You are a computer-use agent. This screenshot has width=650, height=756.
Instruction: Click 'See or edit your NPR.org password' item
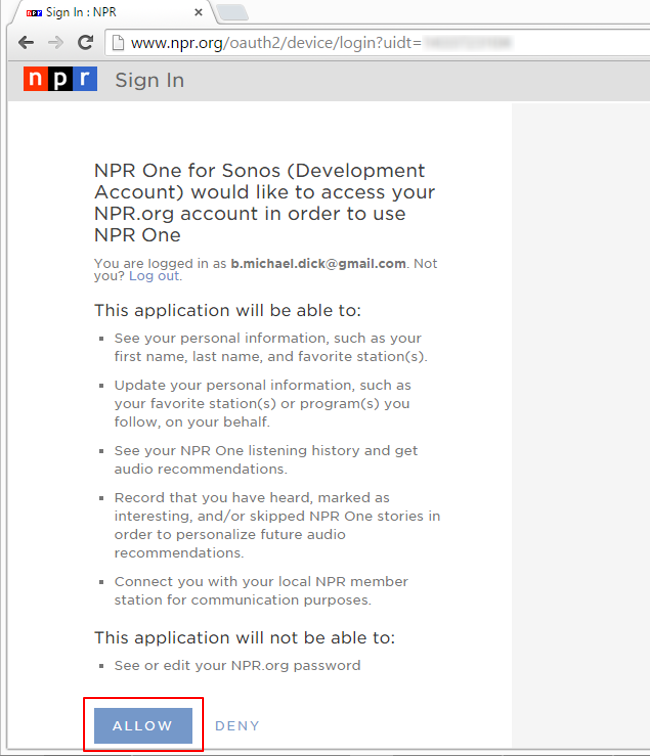coord(237,666)
